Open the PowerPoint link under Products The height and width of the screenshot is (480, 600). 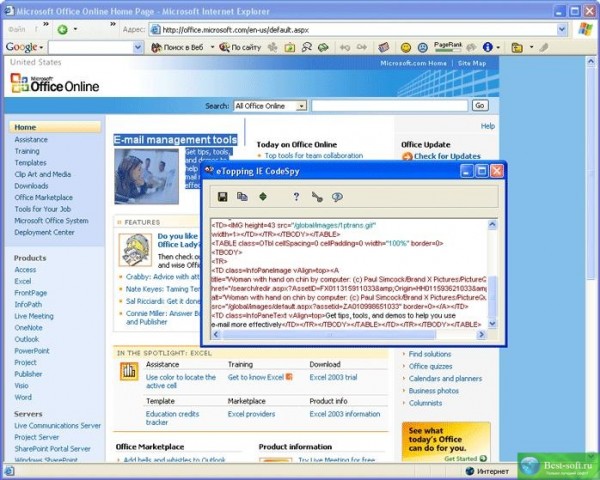32,351
